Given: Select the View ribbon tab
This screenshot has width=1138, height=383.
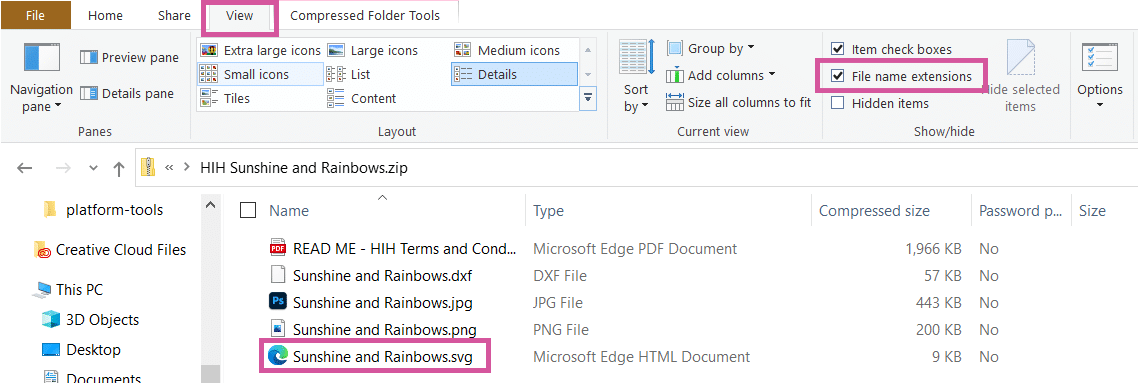Looking at the screenshot, I should tap(240, 15).
